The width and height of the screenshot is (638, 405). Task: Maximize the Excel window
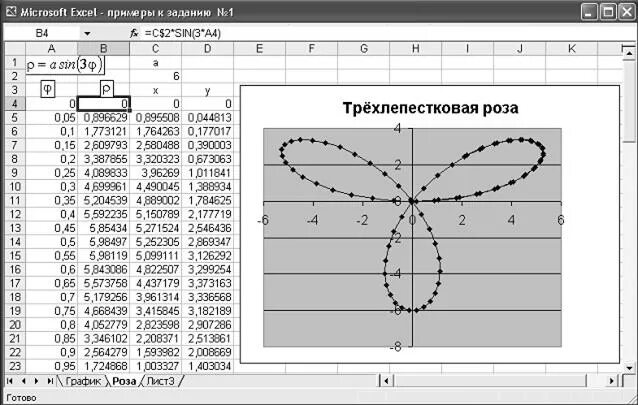tap(608, 12)
